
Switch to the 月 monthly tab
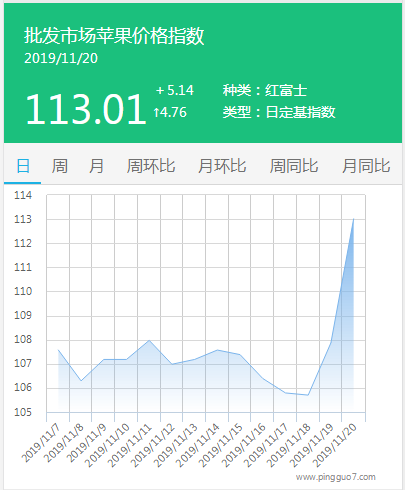click(96, 166)
